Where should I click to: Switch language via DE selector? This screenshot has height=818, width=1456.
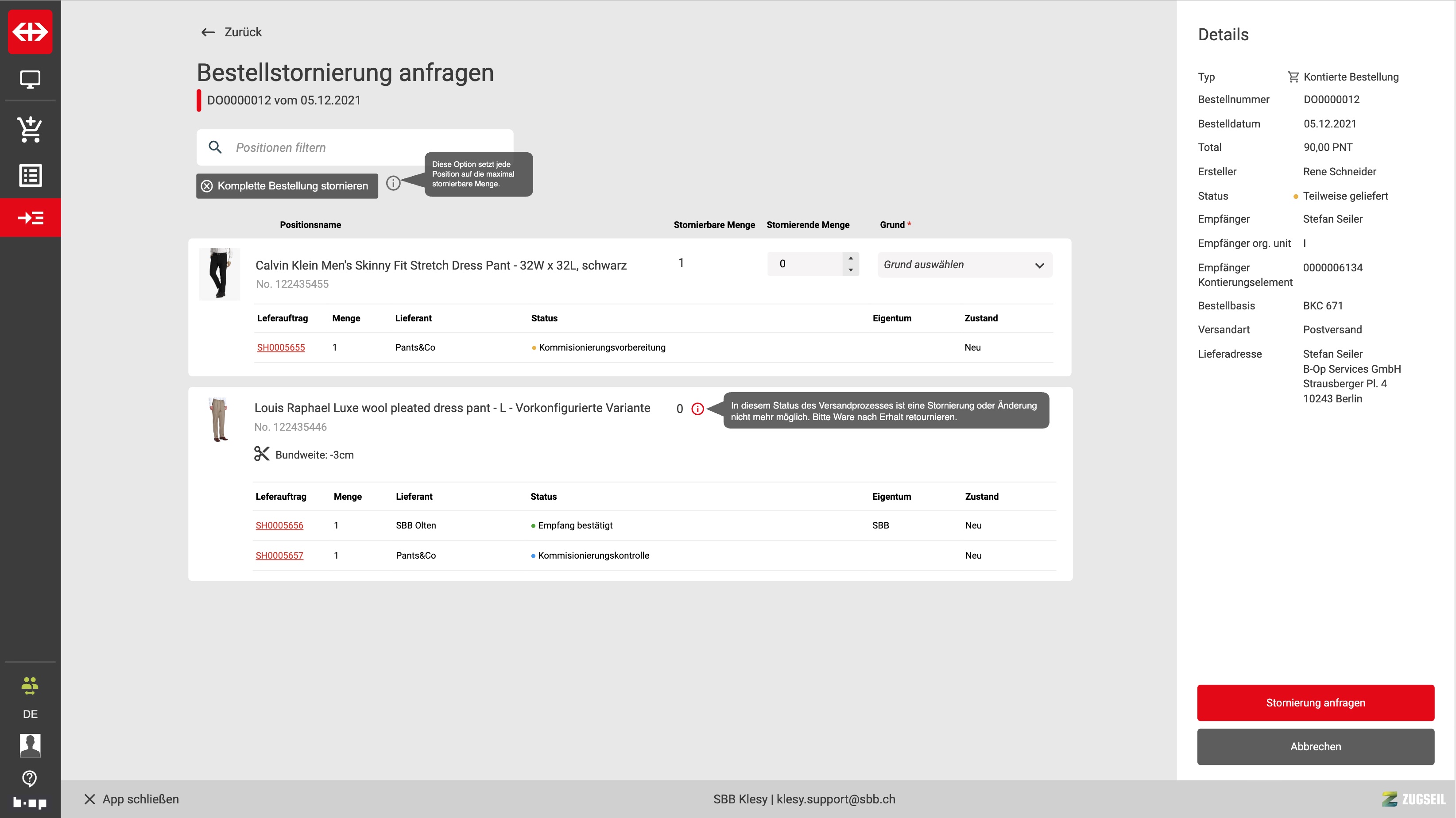point(30,714)
